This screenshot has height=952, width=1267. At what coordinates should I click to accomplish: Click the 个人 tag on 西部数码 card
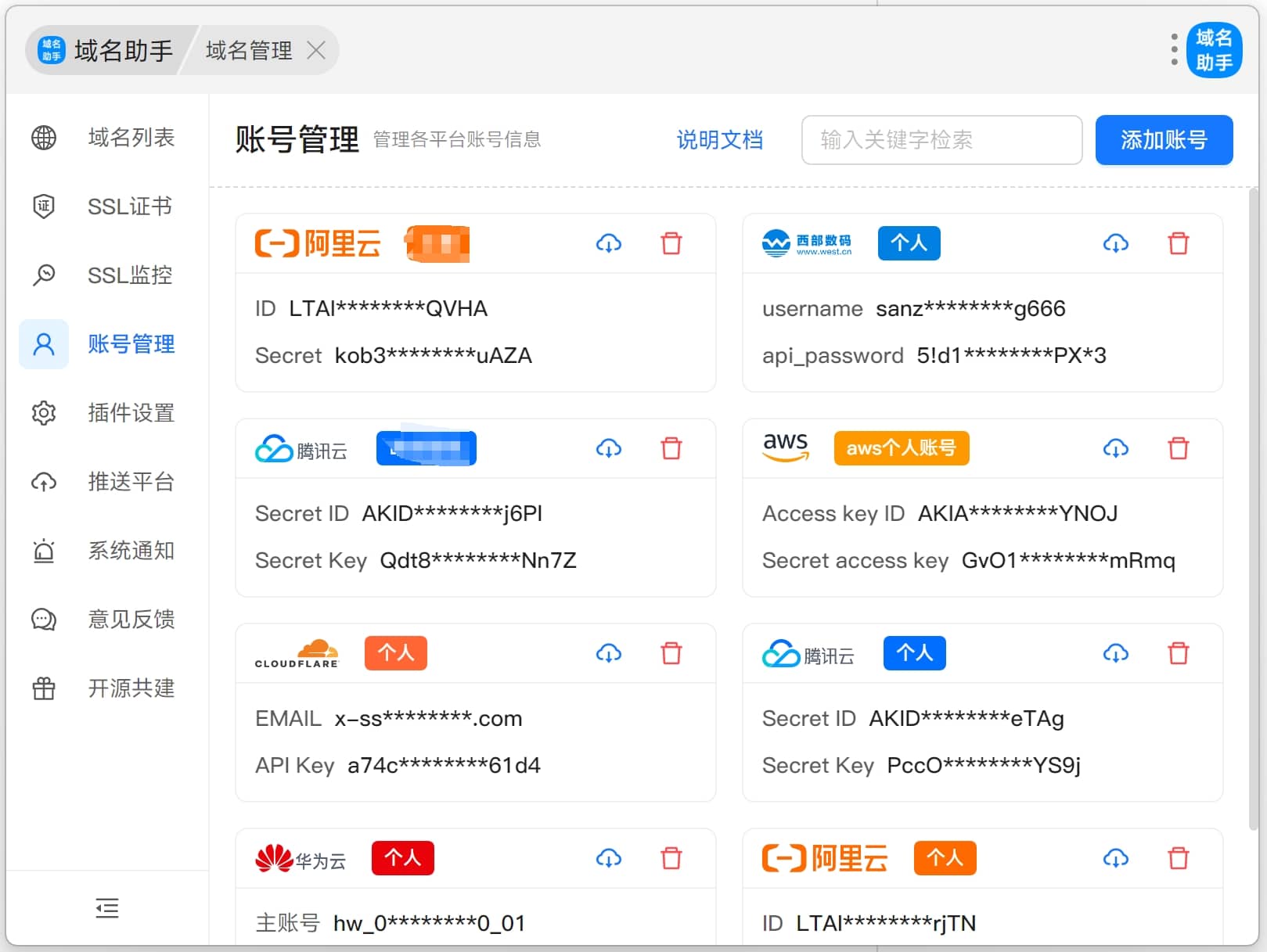coord(909,242)
